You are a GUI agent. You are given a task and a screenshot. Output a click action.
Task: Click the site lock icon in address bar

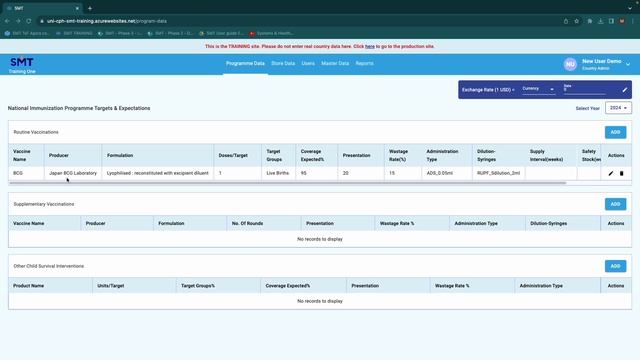coord(42,21)
